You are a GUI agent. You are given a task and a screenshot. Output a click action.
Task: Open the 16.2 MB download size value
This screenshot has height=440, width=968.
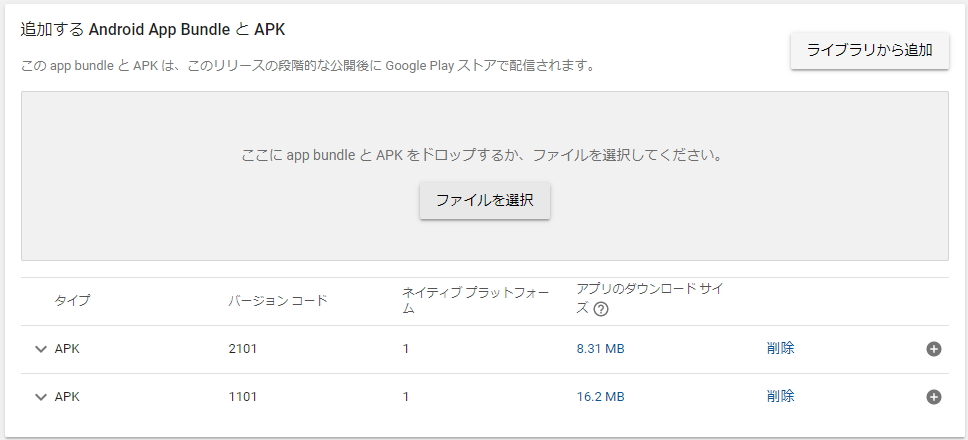tap(600, 397)
